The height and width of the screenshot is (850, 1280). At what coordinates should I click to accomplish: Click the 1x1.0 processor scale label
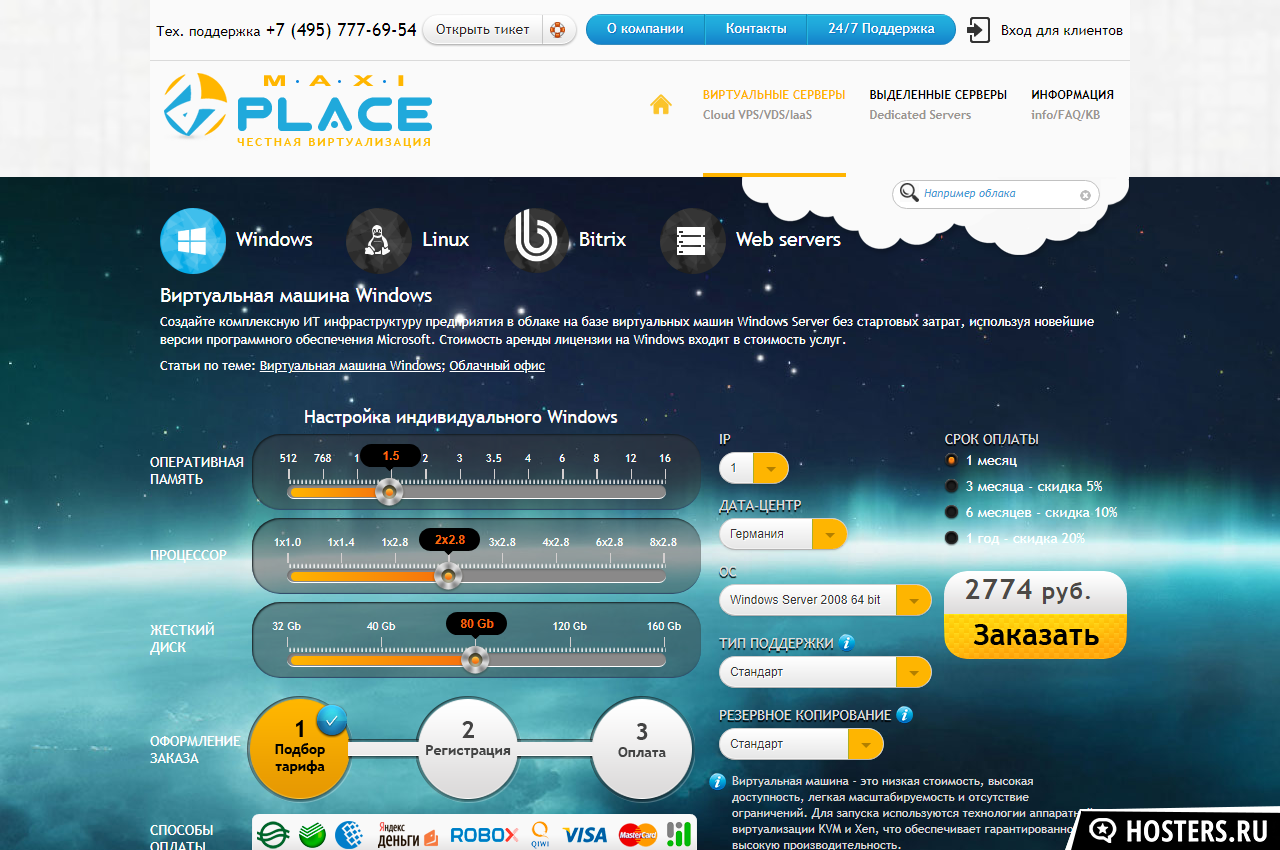(x=288, y=542)
